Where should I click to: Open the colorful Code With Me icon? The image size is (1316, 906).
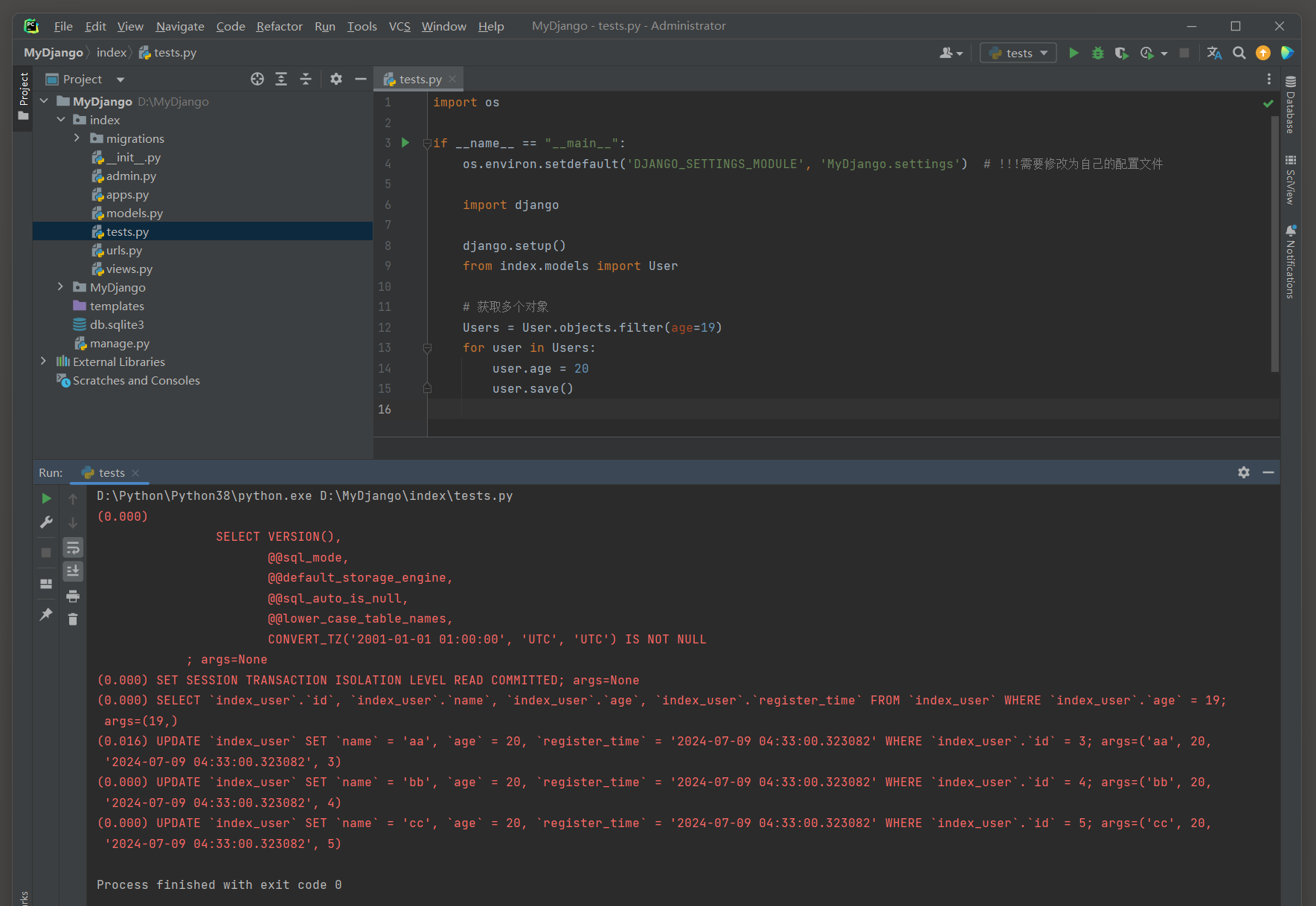point(1288,53)
